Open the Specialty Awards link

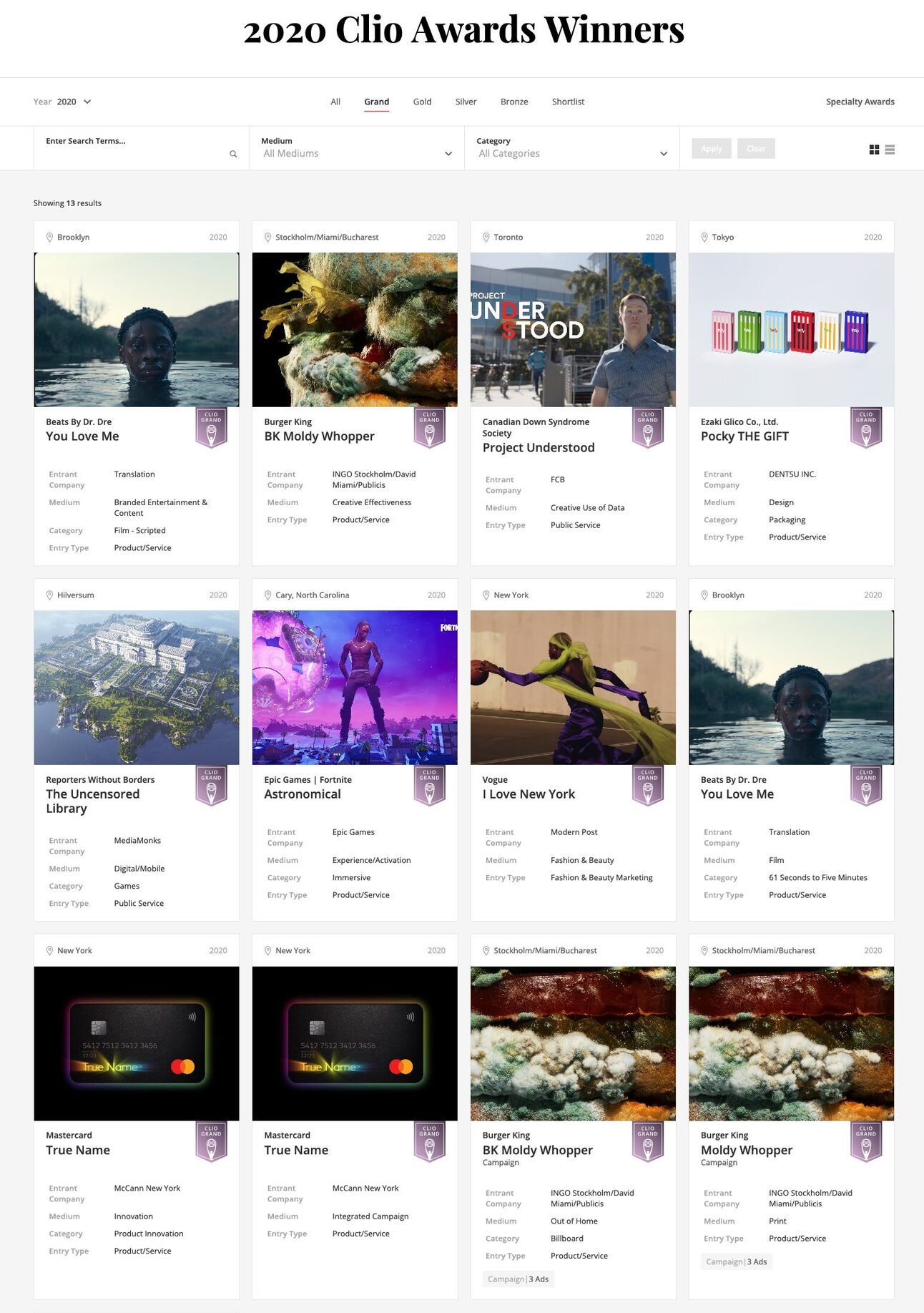pyautogui.click(x=860, y=102)
